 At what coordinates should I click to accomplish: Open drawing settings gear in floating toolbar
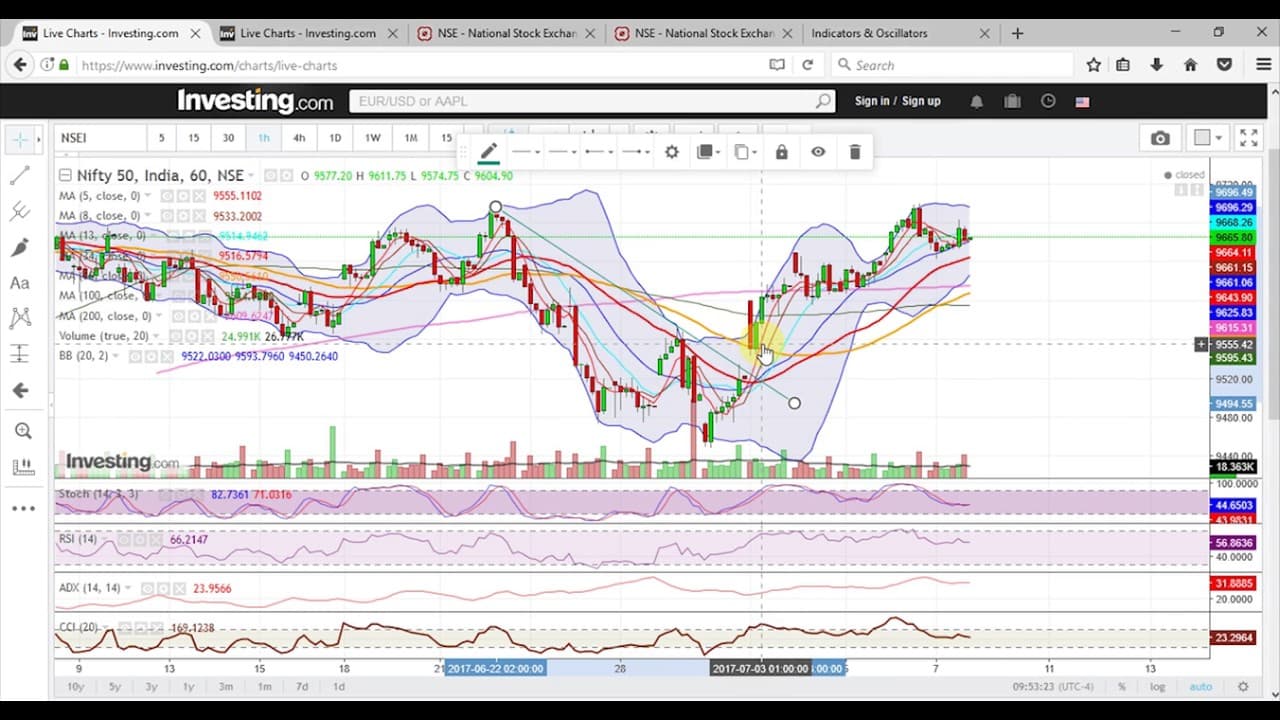coord(672,152)
